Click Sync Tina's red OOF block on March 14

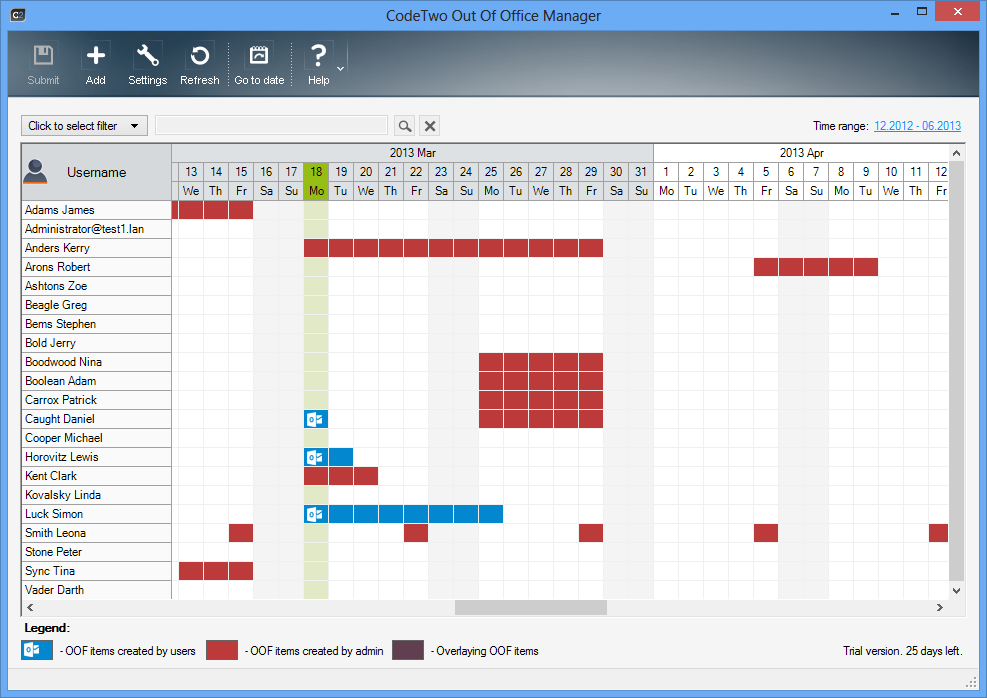coord(216,571)
